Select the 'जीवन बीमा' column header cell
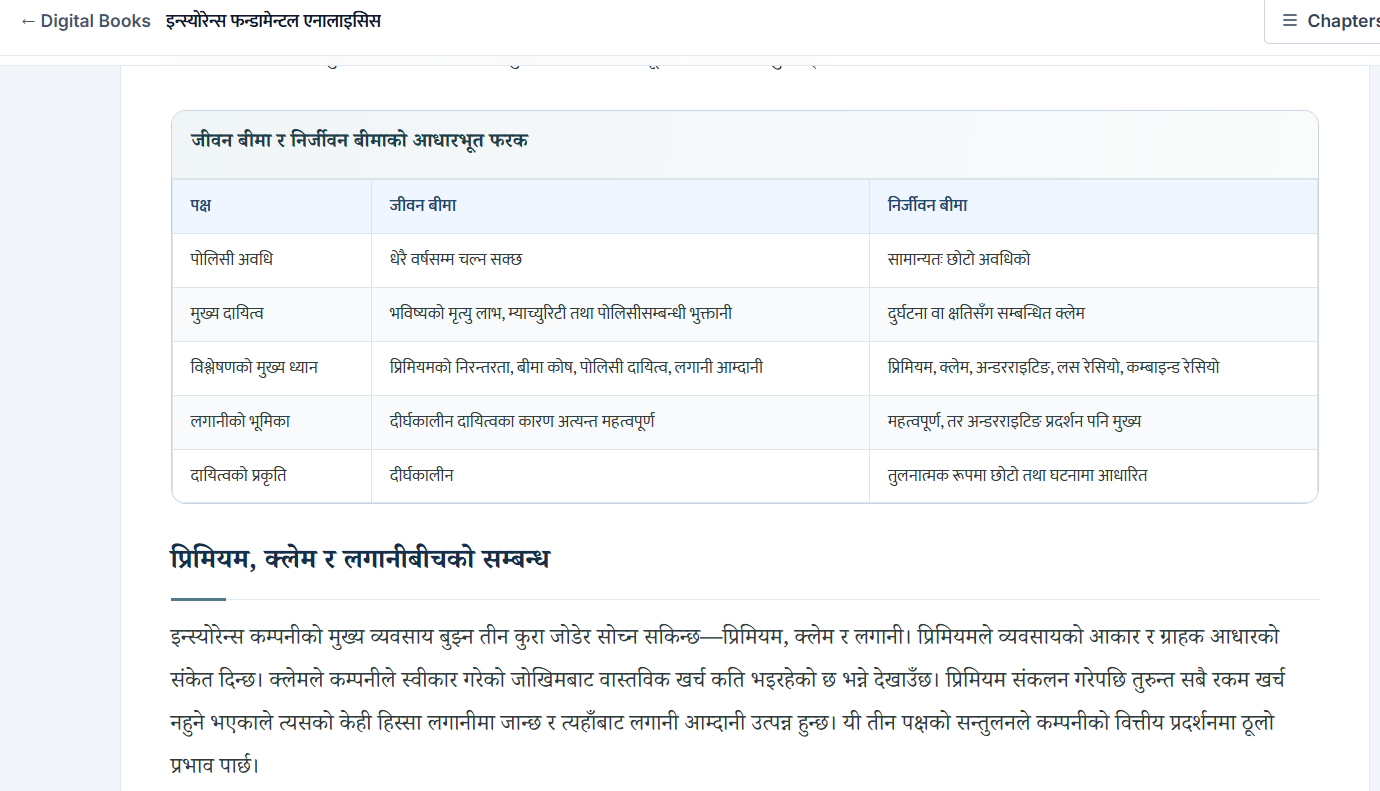This screenshot has height=791, width=1380. point(621,206)
